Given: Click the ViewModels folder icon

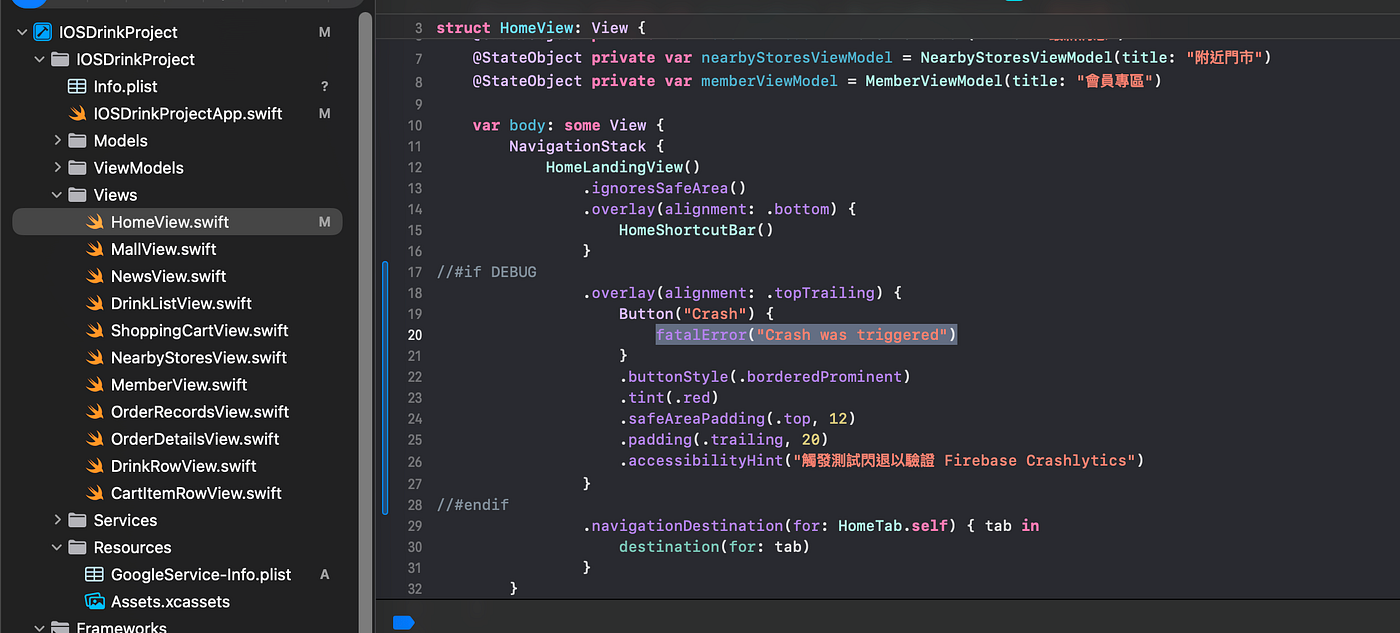Looking at the screenshot, I should (x=77, y=168).
